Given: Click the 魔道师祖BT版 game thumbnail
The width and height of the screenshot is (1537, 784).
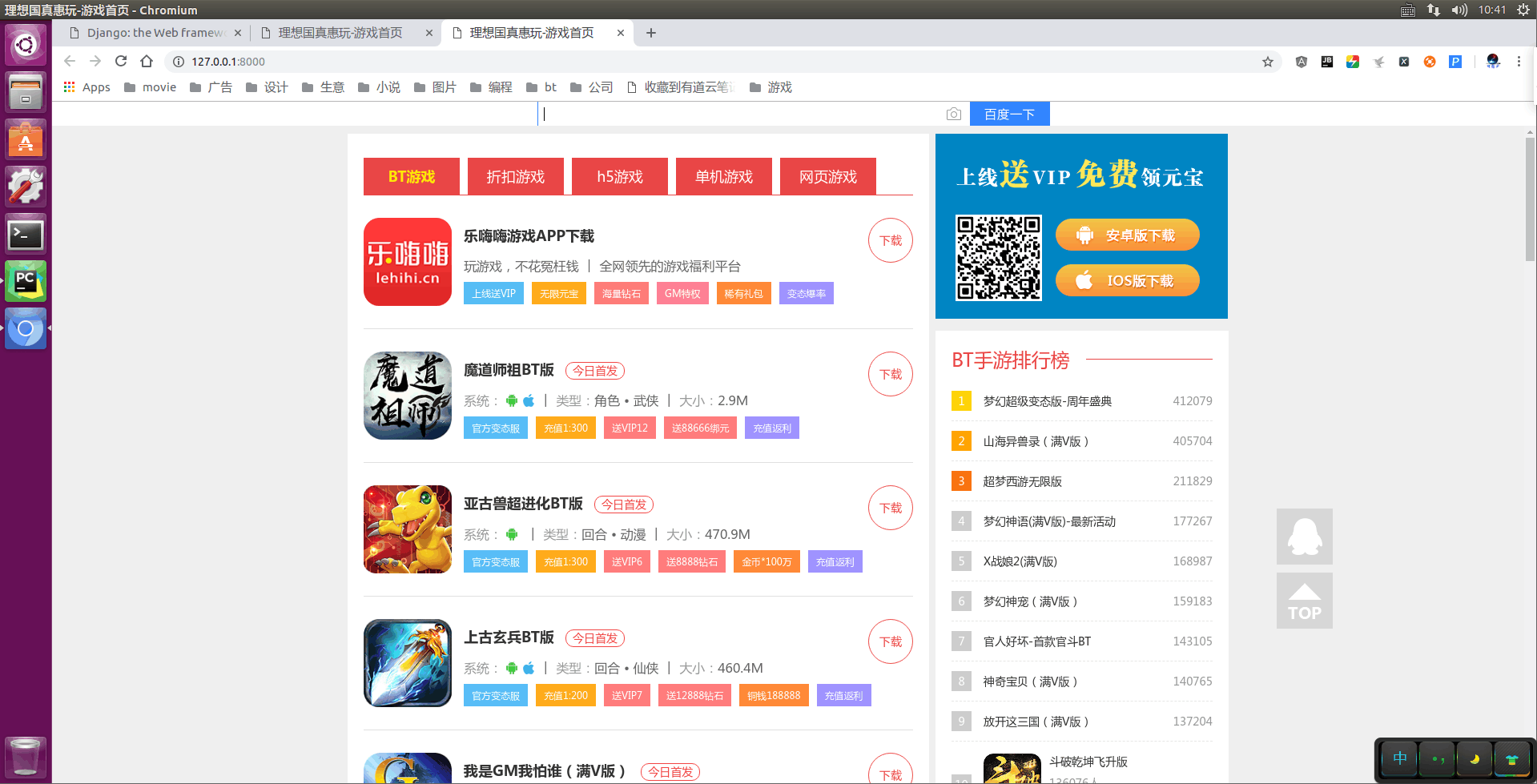Looking at the screenshot, I should pyautogui.click(x=408, y=396).
